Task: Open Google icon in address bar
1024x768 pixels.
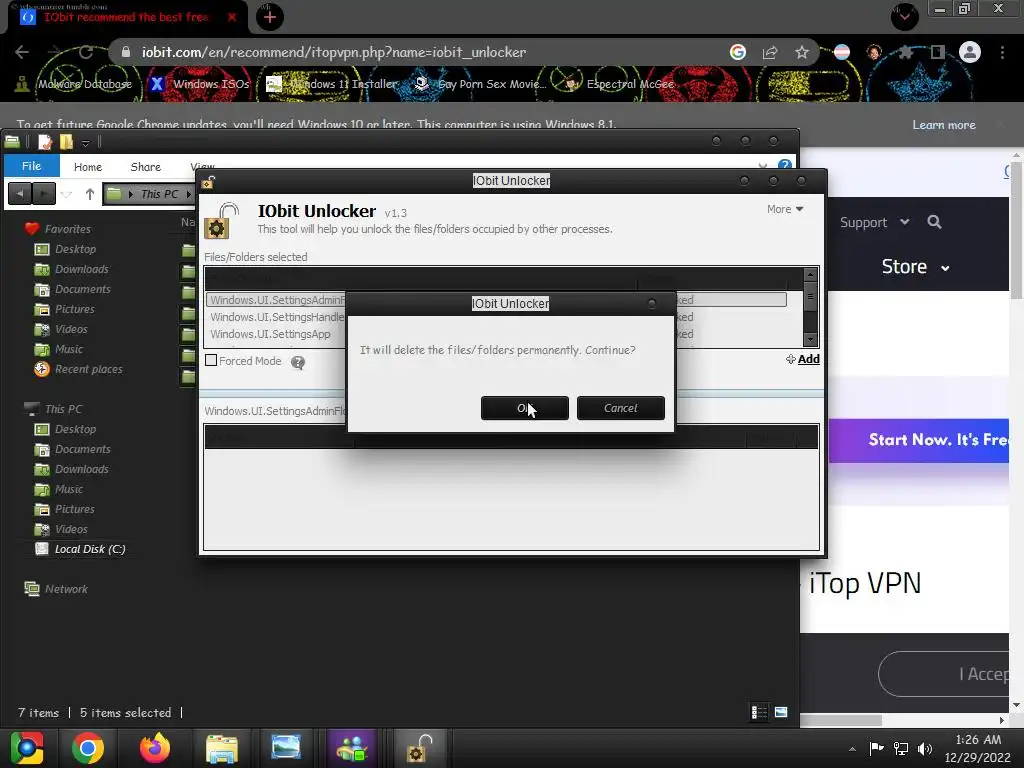Action: [738, 52]
